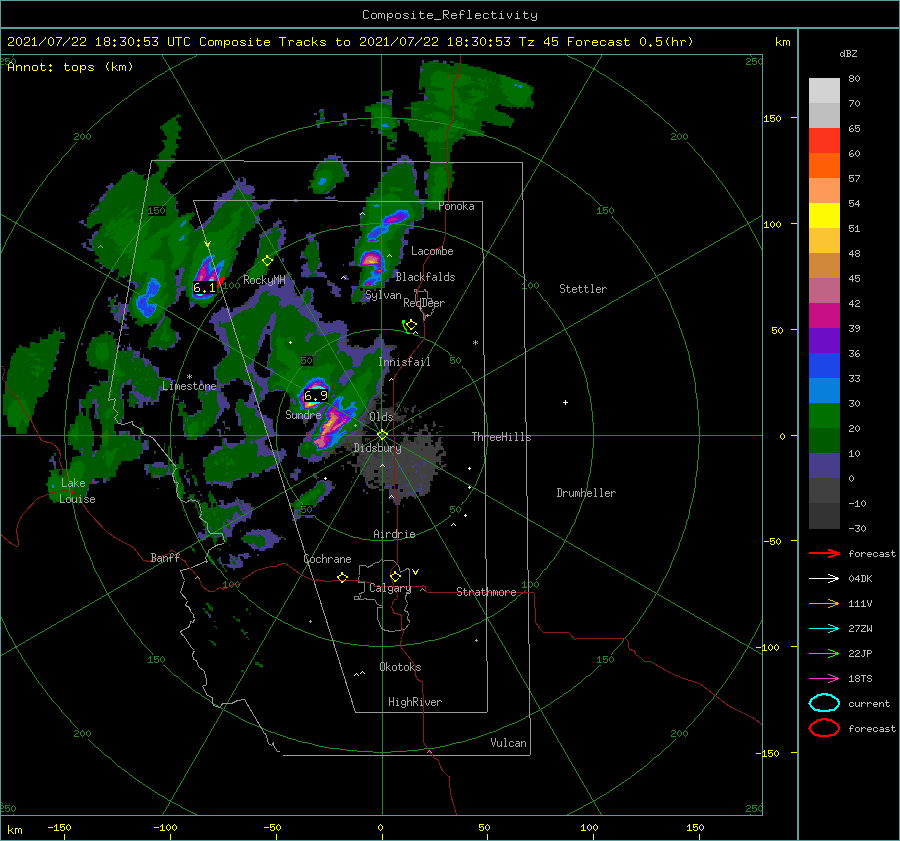Click the Ponoka city label
900x841 pixels.
point(456,206)
